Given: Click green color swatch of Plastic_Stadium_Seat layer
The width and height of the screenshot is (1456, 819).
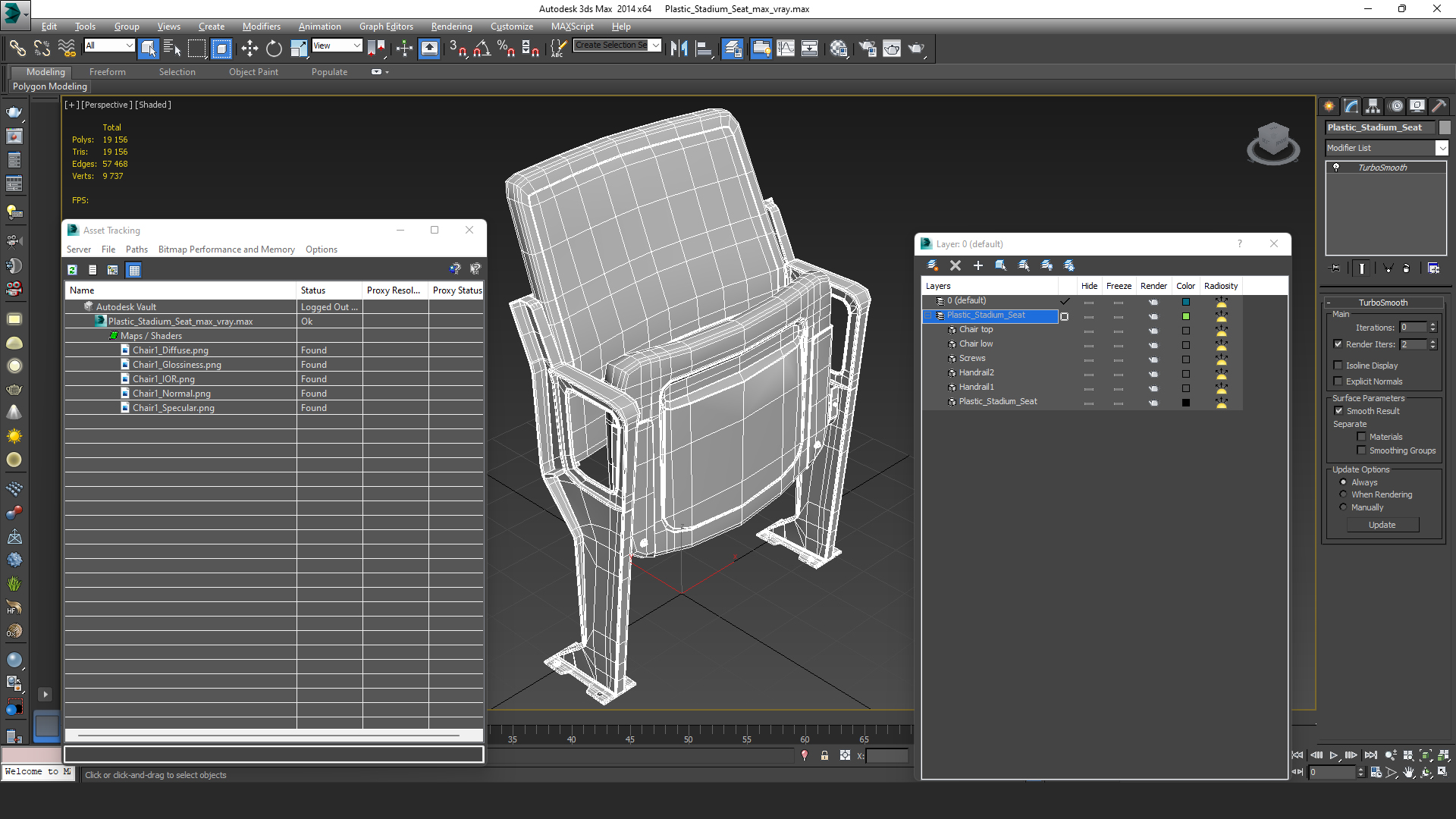Looking at the screenshot, I should 1186,316.
